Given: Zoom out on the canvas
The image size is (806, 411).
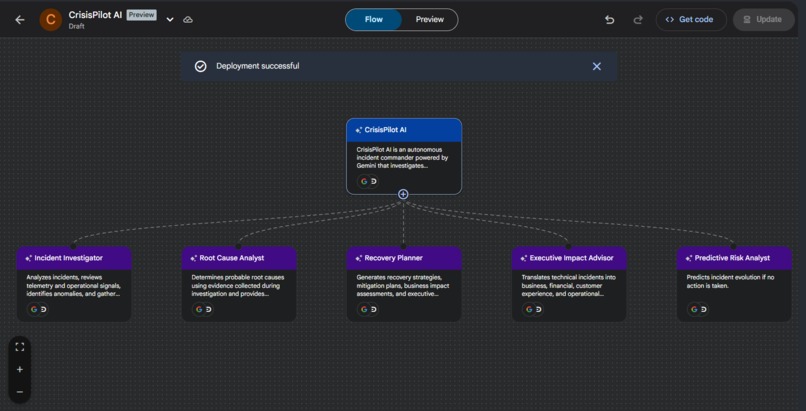Looking at the screenshot, I should (20, 392).
